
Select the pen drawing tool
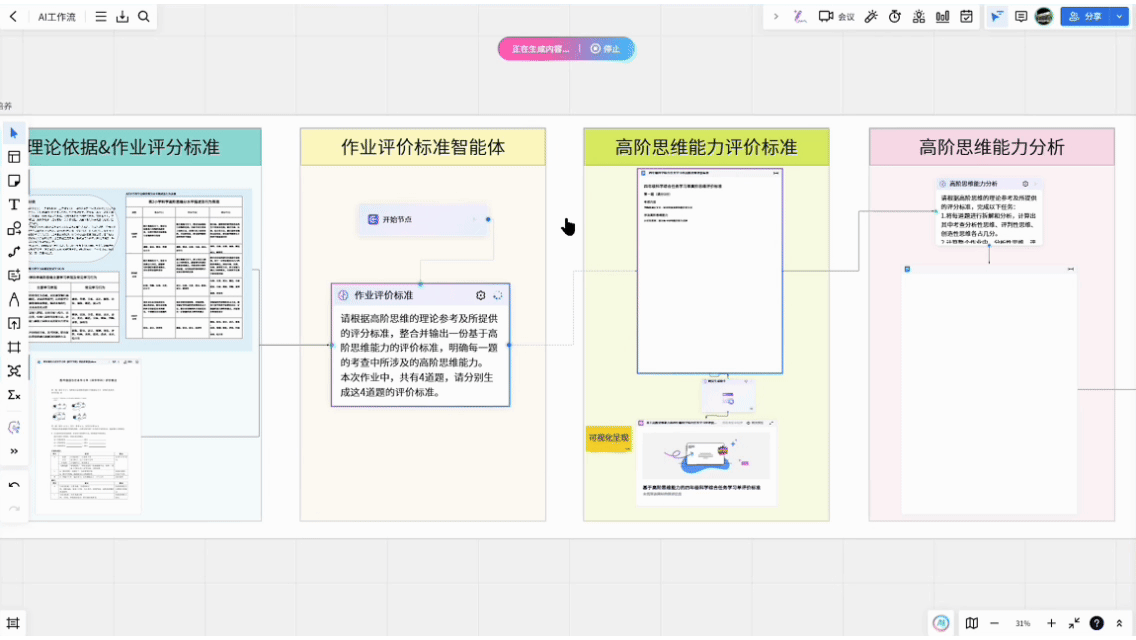[14, 299]
